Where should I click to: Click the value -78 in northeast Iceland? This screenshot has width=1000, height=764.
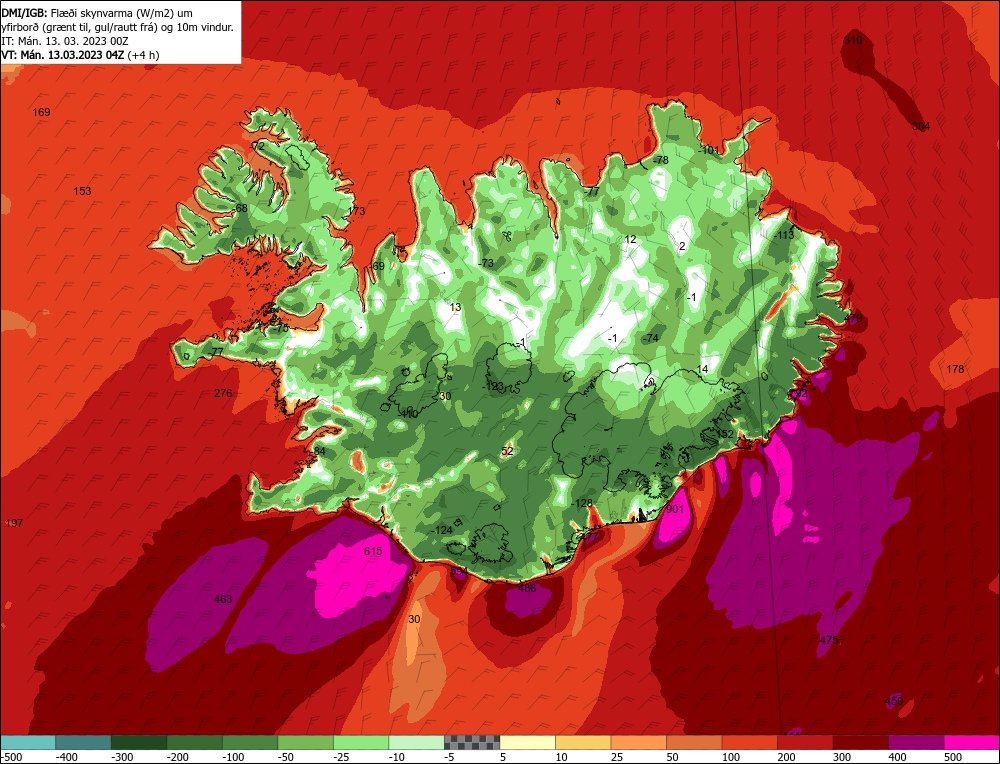click(x=660, y=159)
